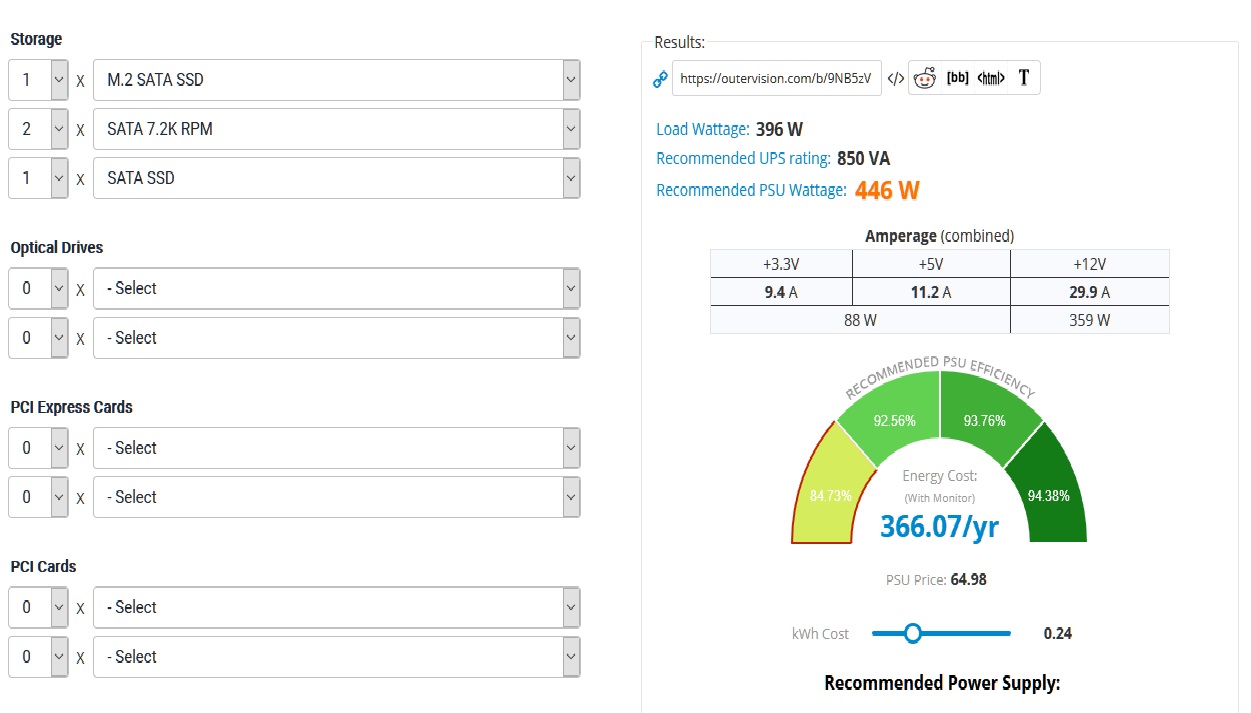Click the PSU Price 64.98 value
Screen dimensions: 1251x713
[968, 580]
